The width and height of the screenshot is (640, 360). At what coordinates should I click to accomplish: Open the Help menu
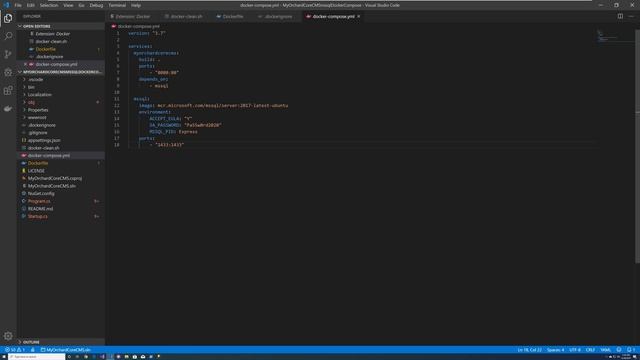[x=136, y=5]
